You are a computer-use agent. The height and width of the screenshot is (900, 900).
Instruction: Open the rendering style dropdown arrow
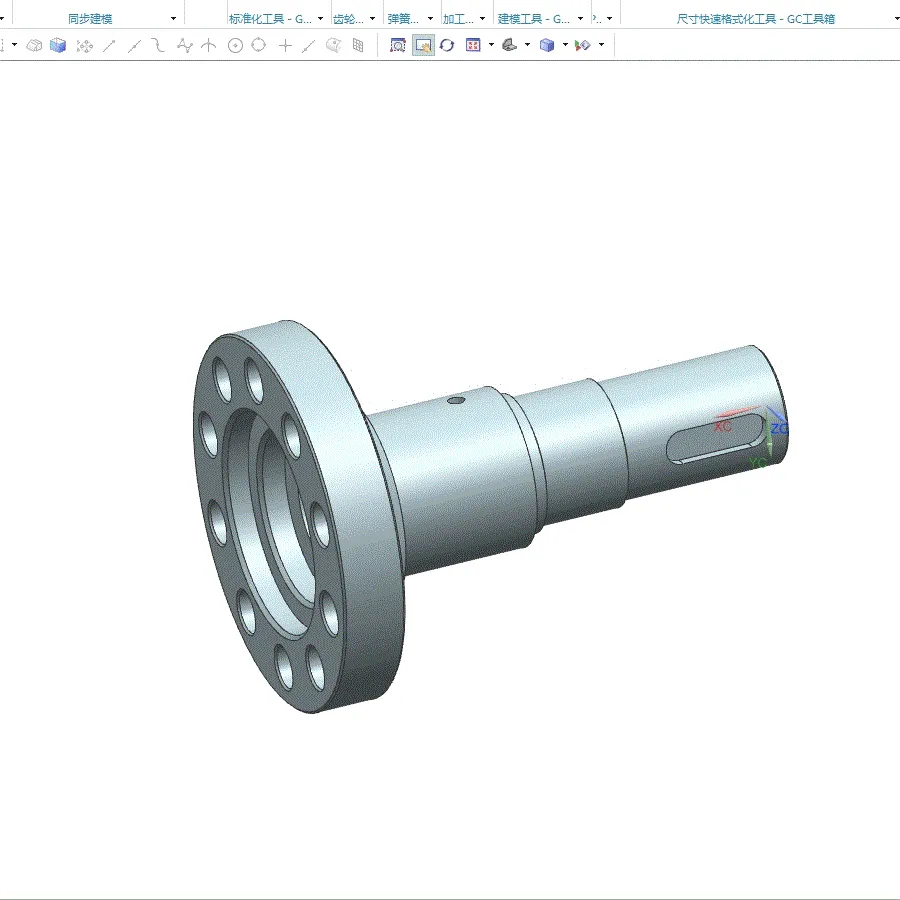click(565, 44)
